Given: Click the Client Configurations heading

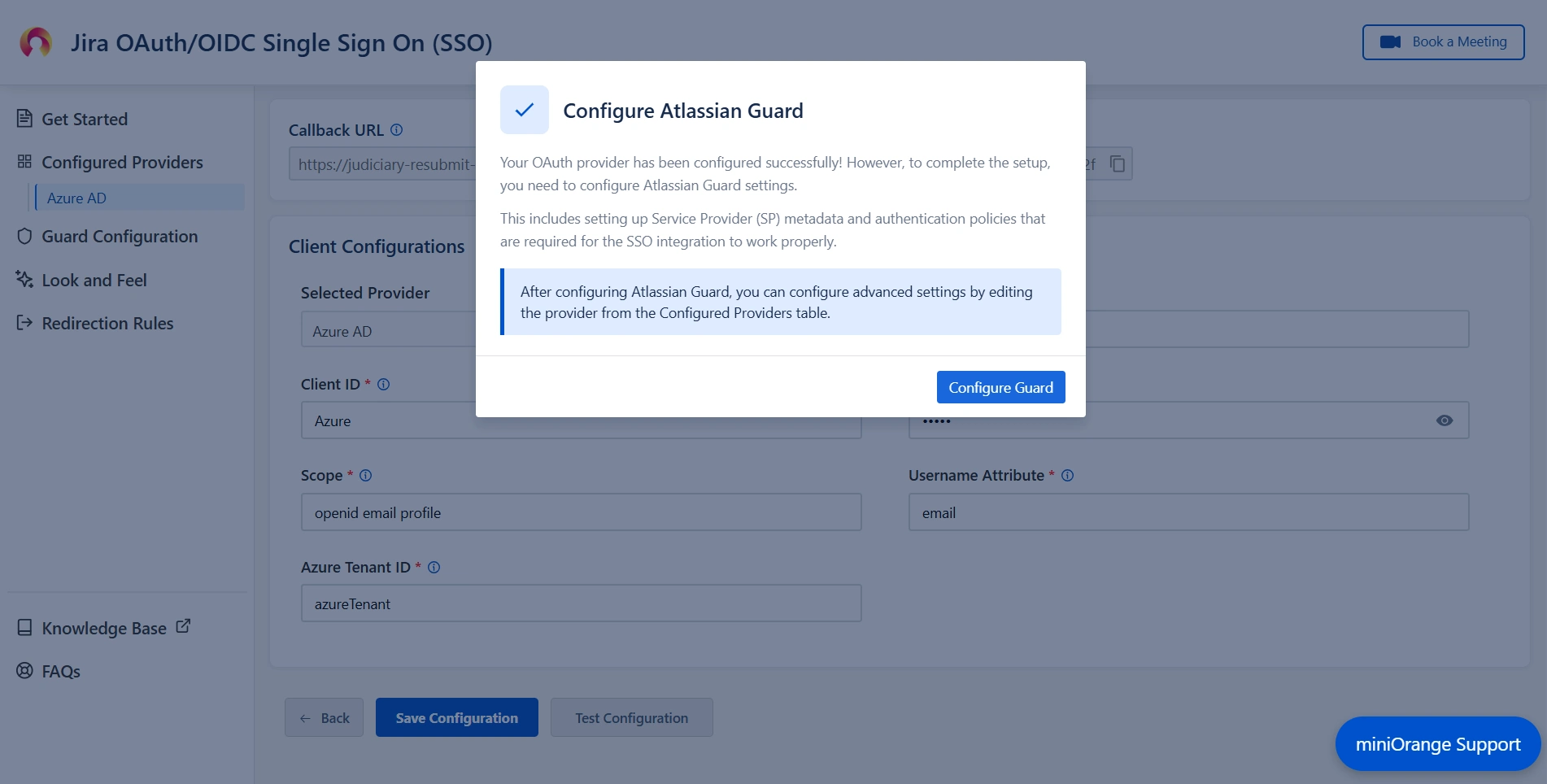Looking at the screenshot, I should (x=377, y=246).
